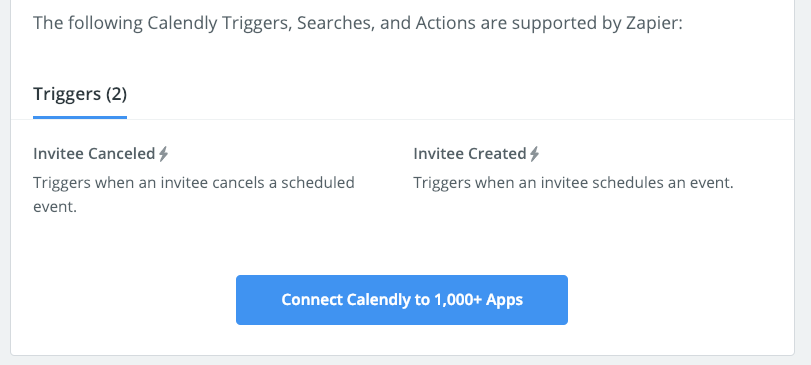This screenshot has width=811, height=365.
Task: Select the Invitee Canceled trigger title
Action: point(94,154)
